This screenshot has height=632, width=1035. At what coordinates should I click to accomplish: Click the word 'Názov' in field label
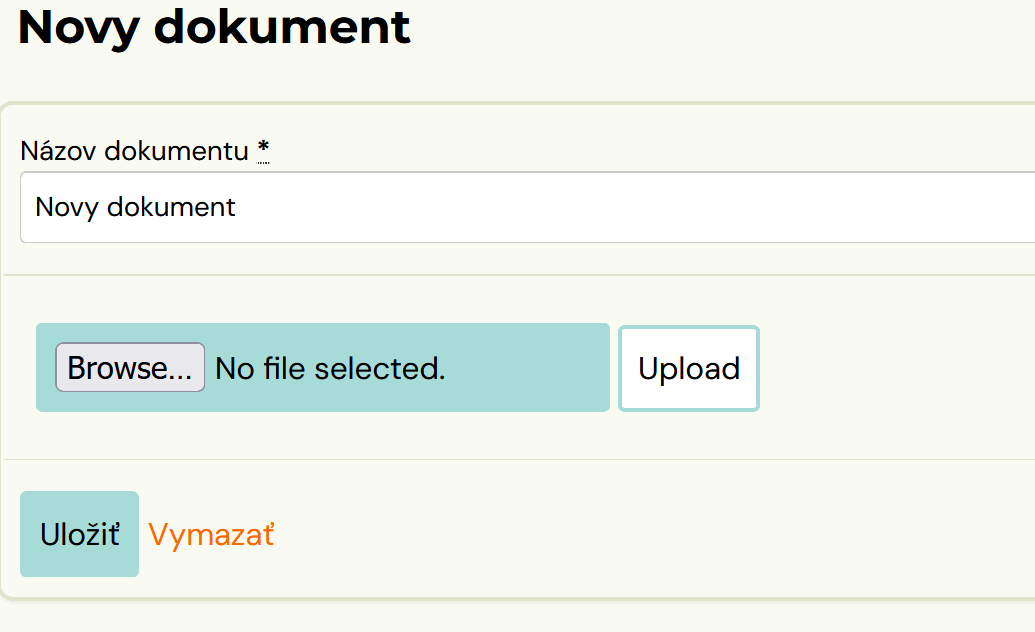[59, 151]
